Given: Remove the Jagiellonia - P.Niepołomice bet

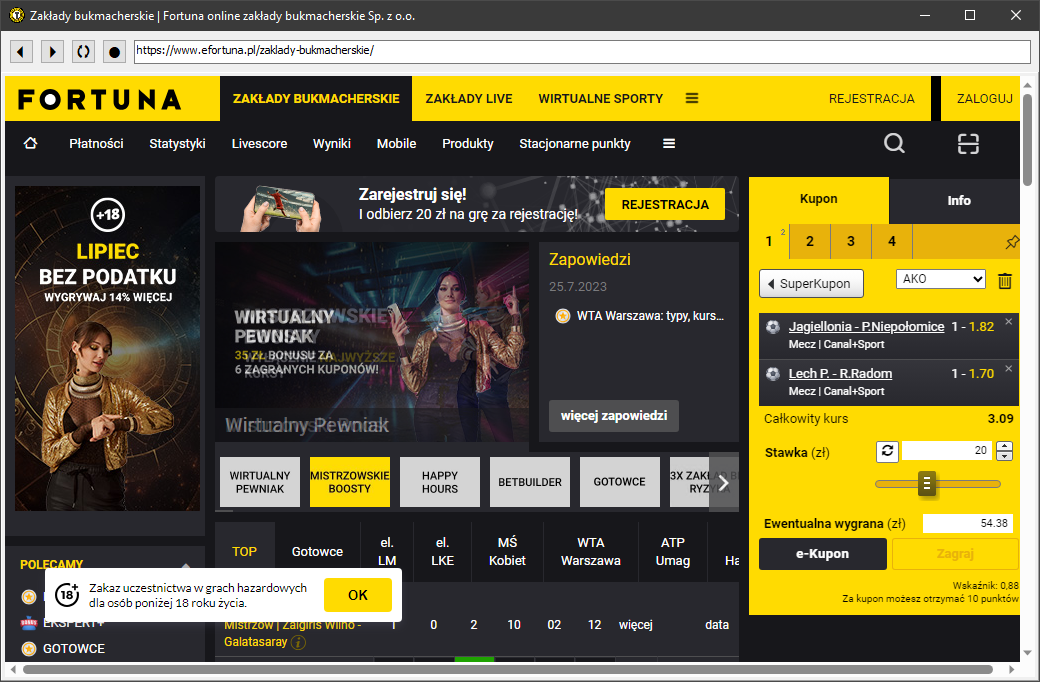Looking at the screenshot, I should [1008, 321].
